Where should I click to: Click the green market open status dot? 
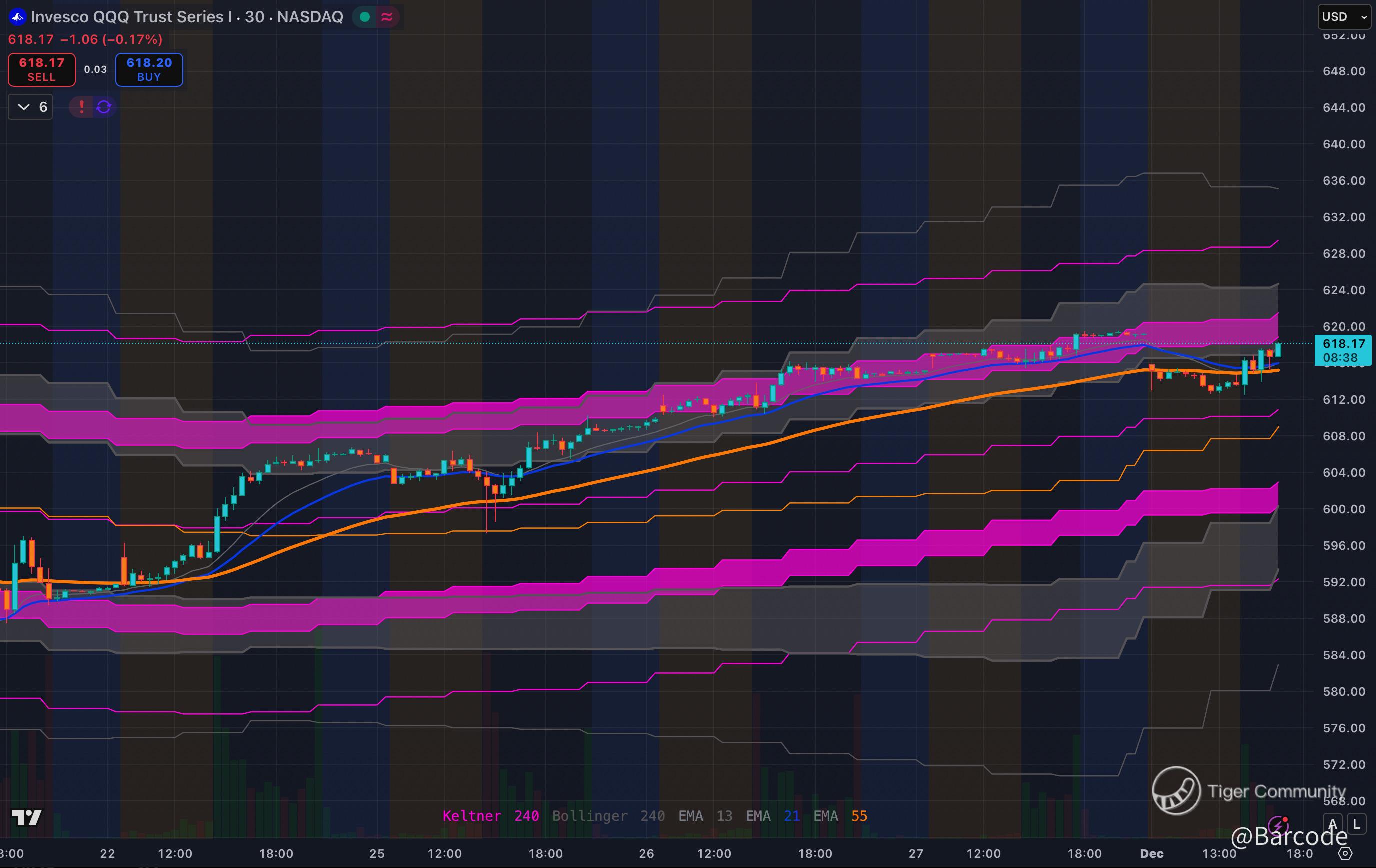365,17
